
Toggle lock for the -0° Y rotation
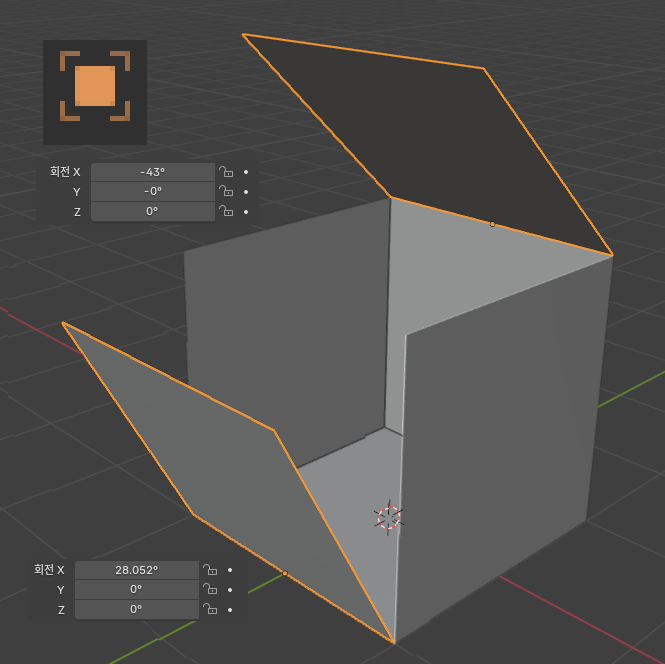226,191
